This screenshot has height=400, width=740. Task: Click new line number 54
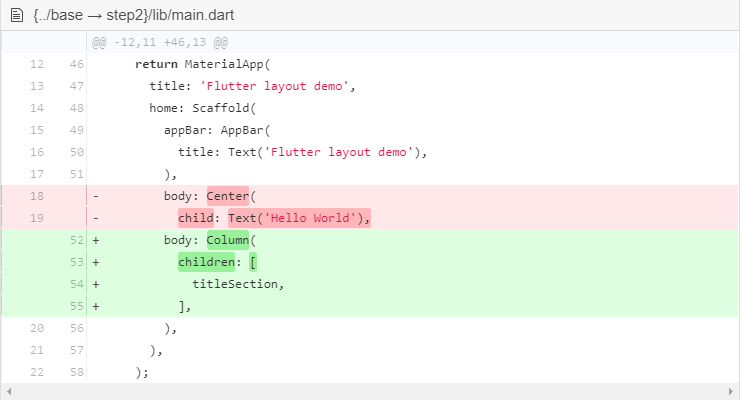[x=77, y=284]
